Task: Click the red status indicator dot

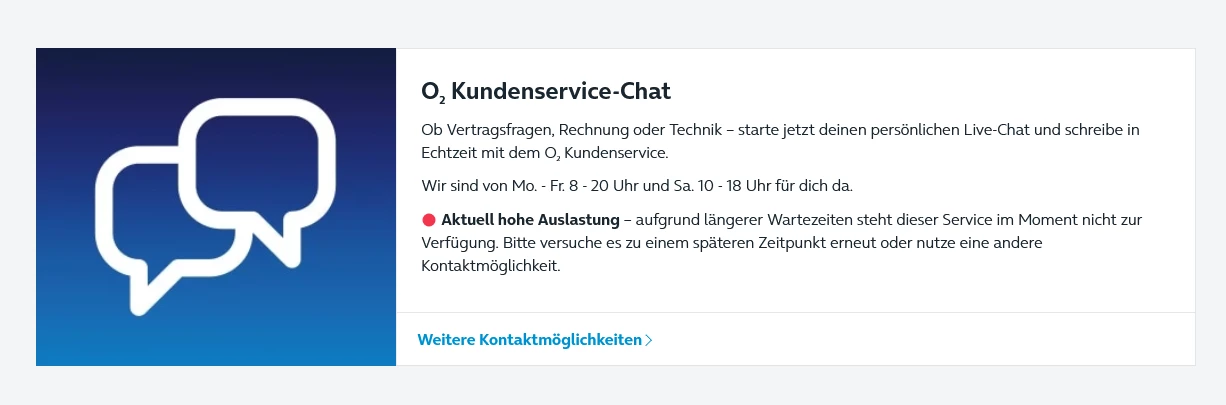Action: [429, 220]
